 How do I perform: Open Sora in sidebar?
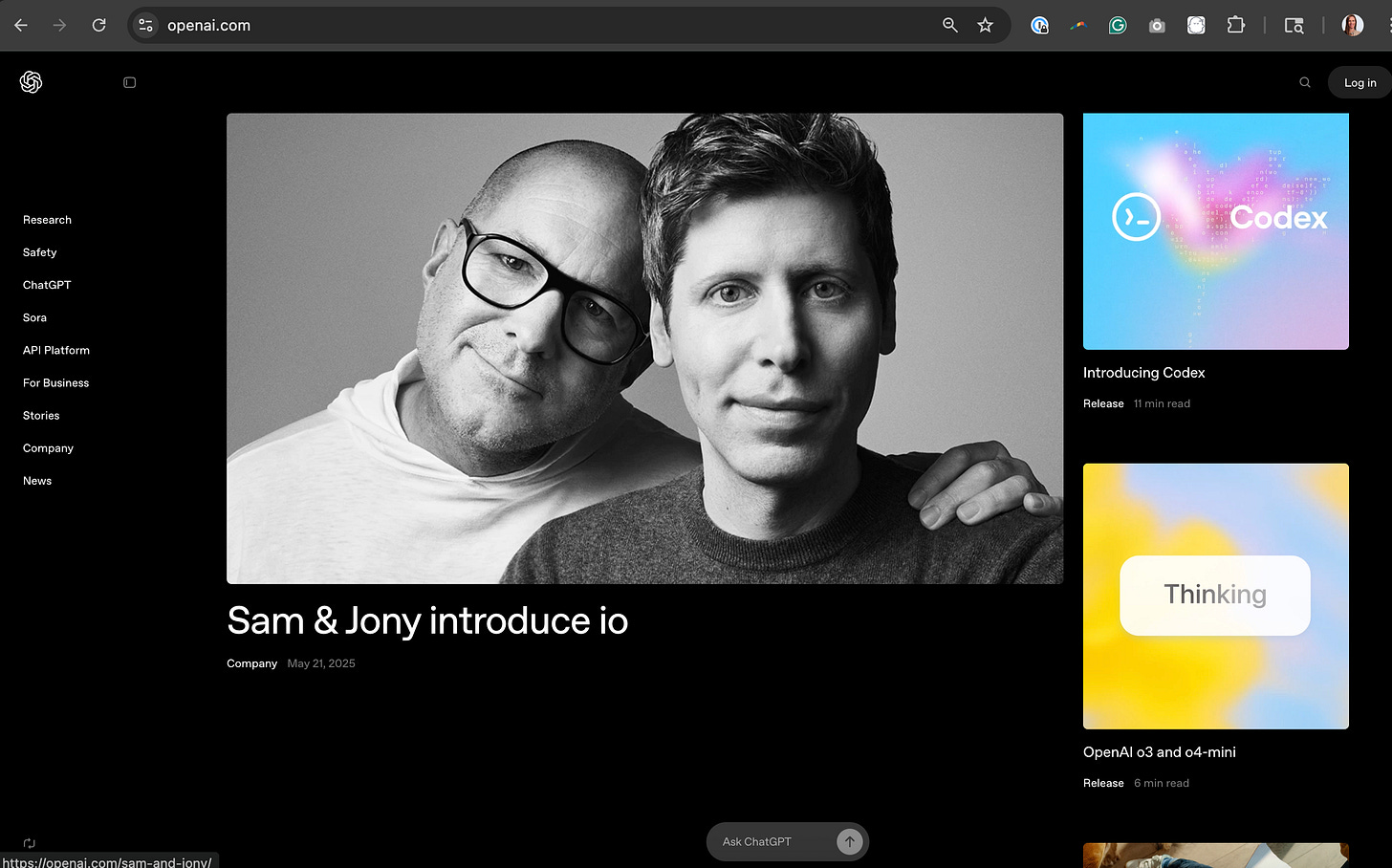tap(34, 317)
